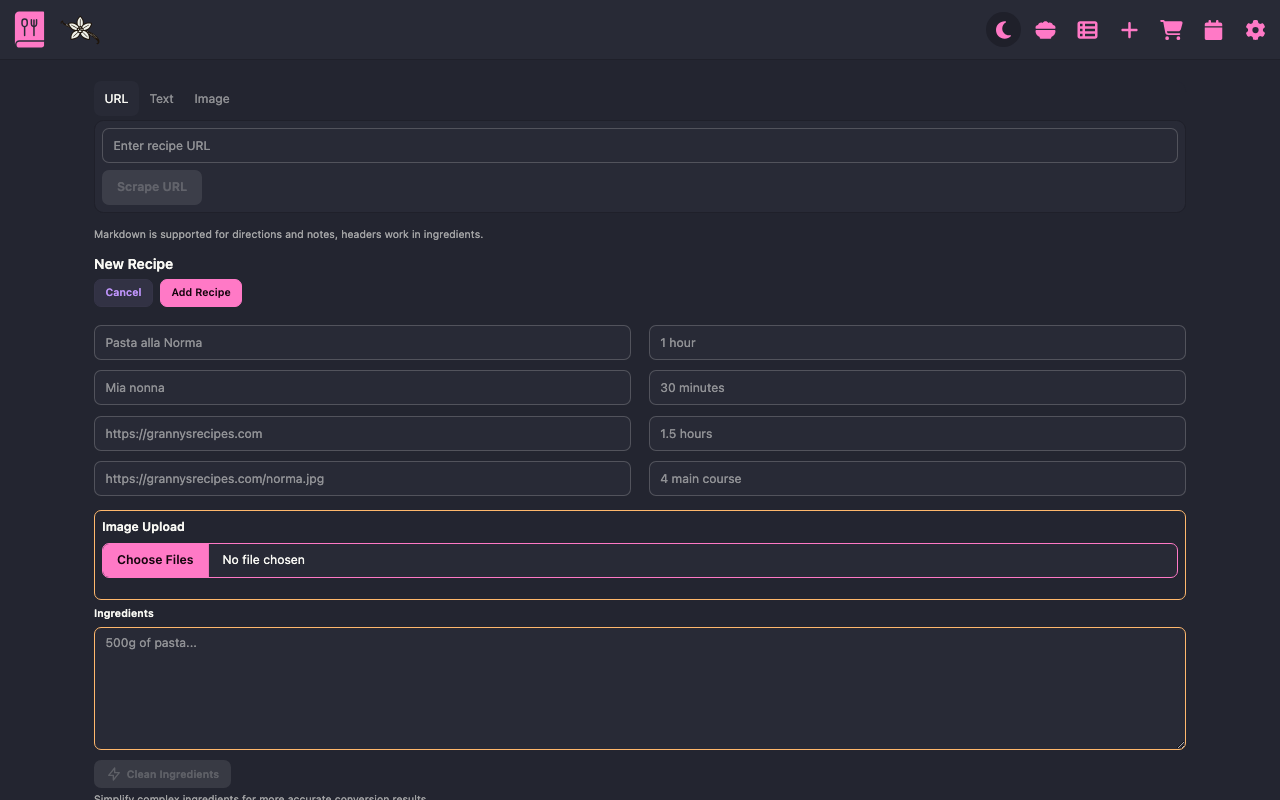Click the Ingredients label
Viewport: 1280px width, 800px height.
pyautogui.click(x=124, y=613)
